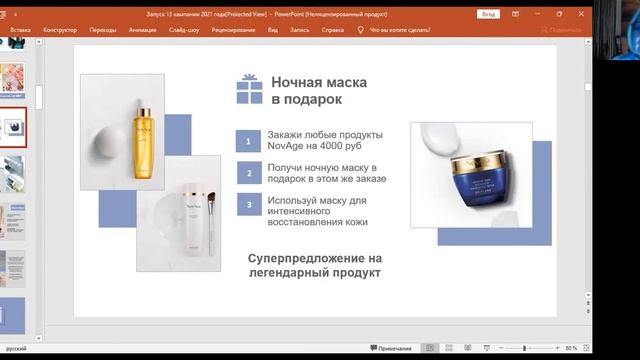Image resolution: width=640 pixels, height=360 pixels.
Task: Open the Вид ribbon tab
Action: tap(273, 30)
